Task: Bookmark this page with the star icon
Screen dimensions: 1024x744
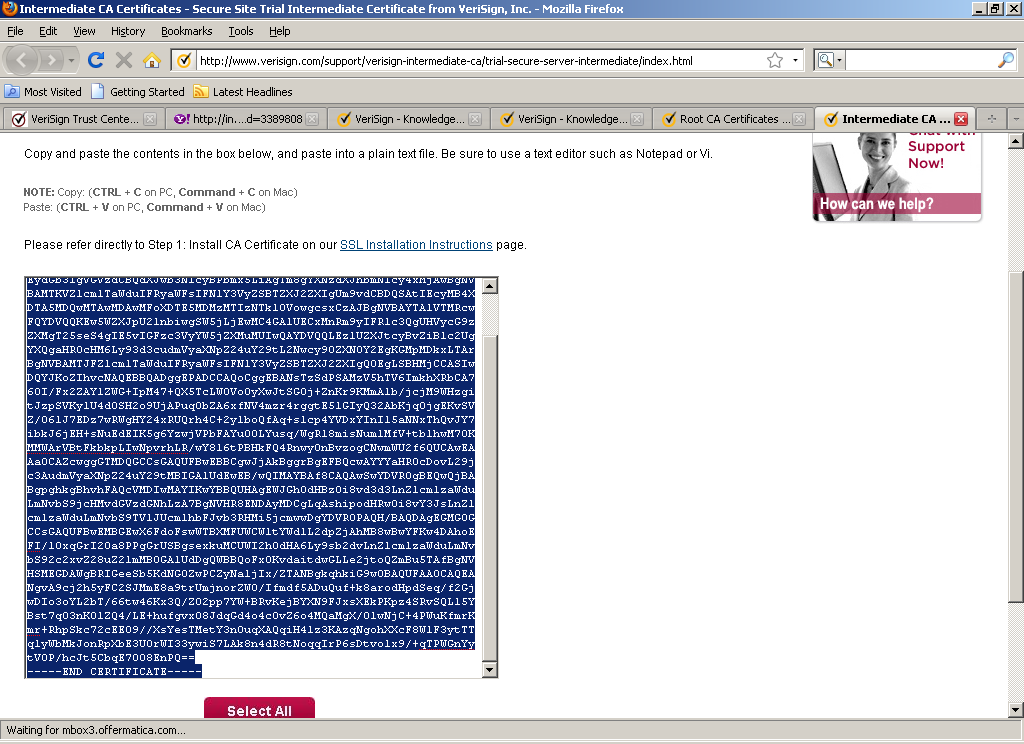Action: click(x=775, y=60)
